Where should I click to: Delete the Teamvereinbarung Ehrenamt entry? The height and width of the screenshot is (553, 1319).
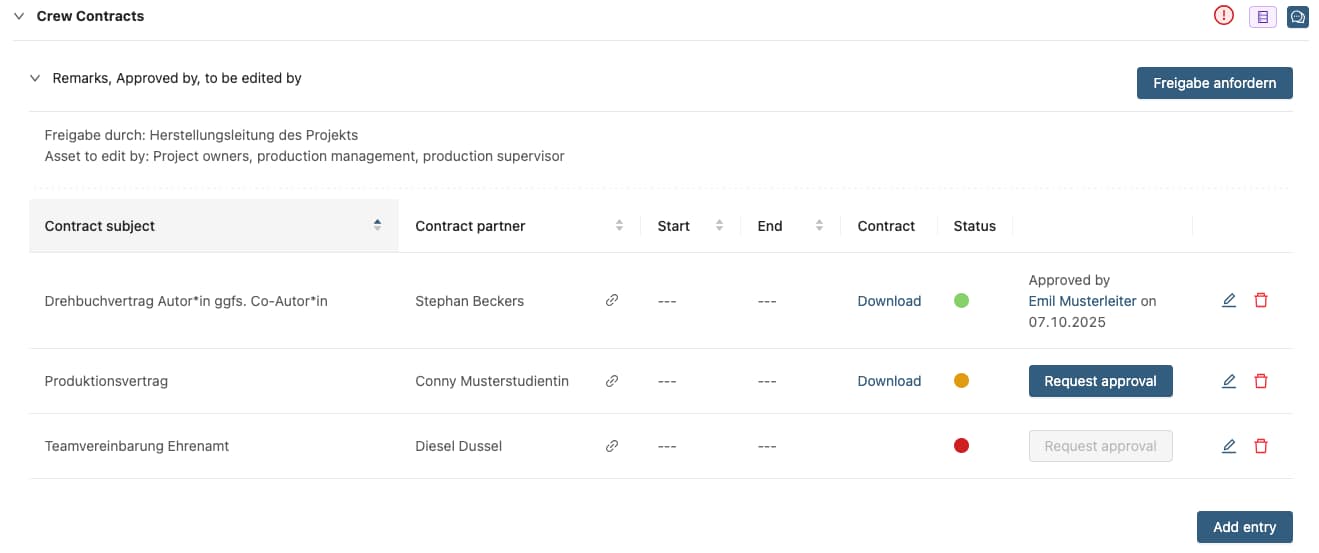(1261, 446)
